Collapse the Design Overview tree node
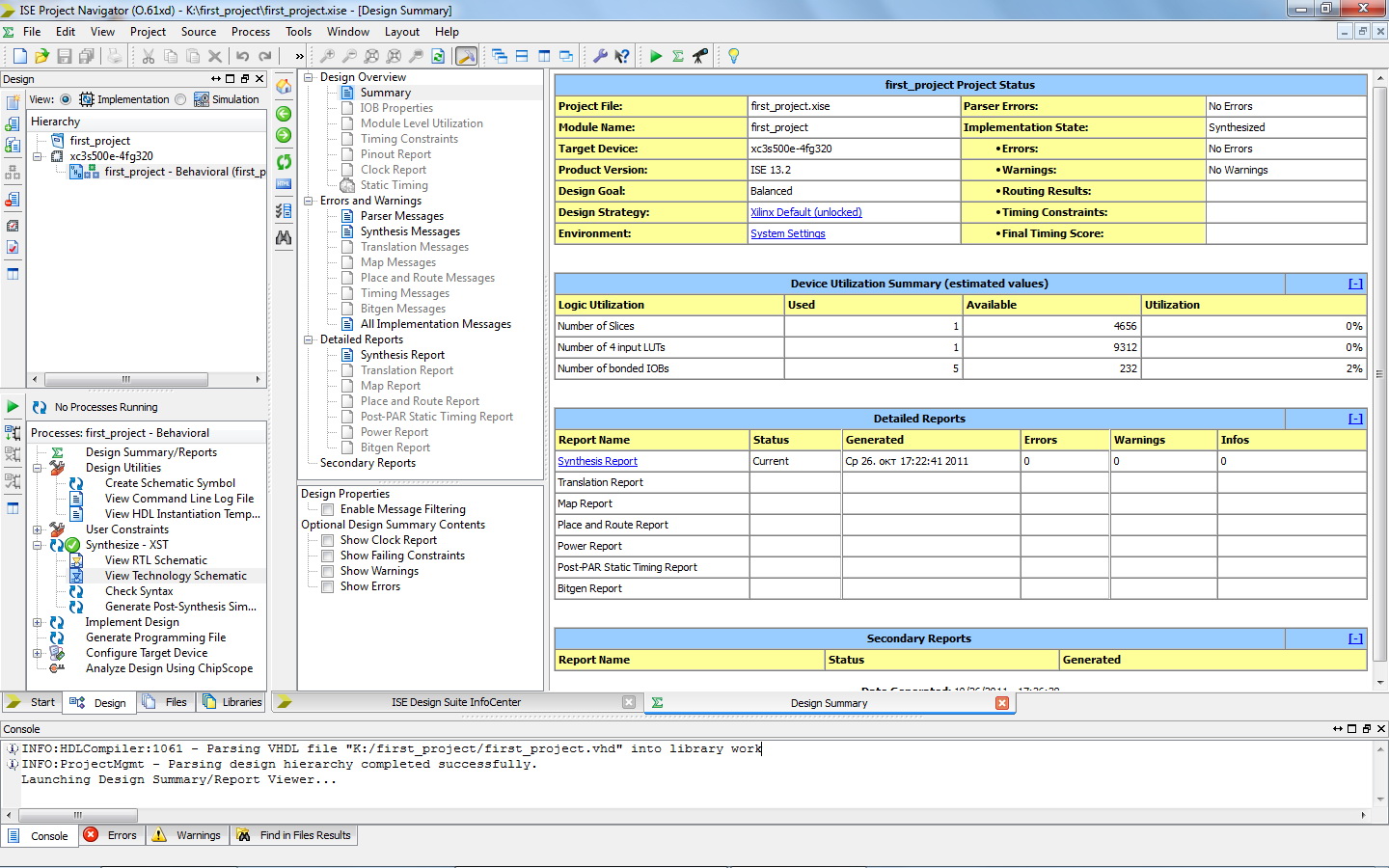 309,77
